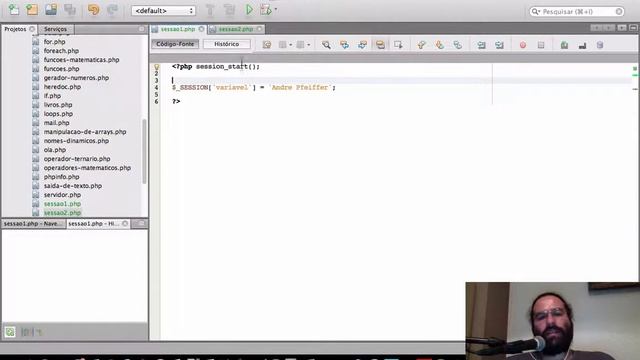Minimize the Projetos panel group
The height and width of the screenshot is (360, 640).
[142, 29]
